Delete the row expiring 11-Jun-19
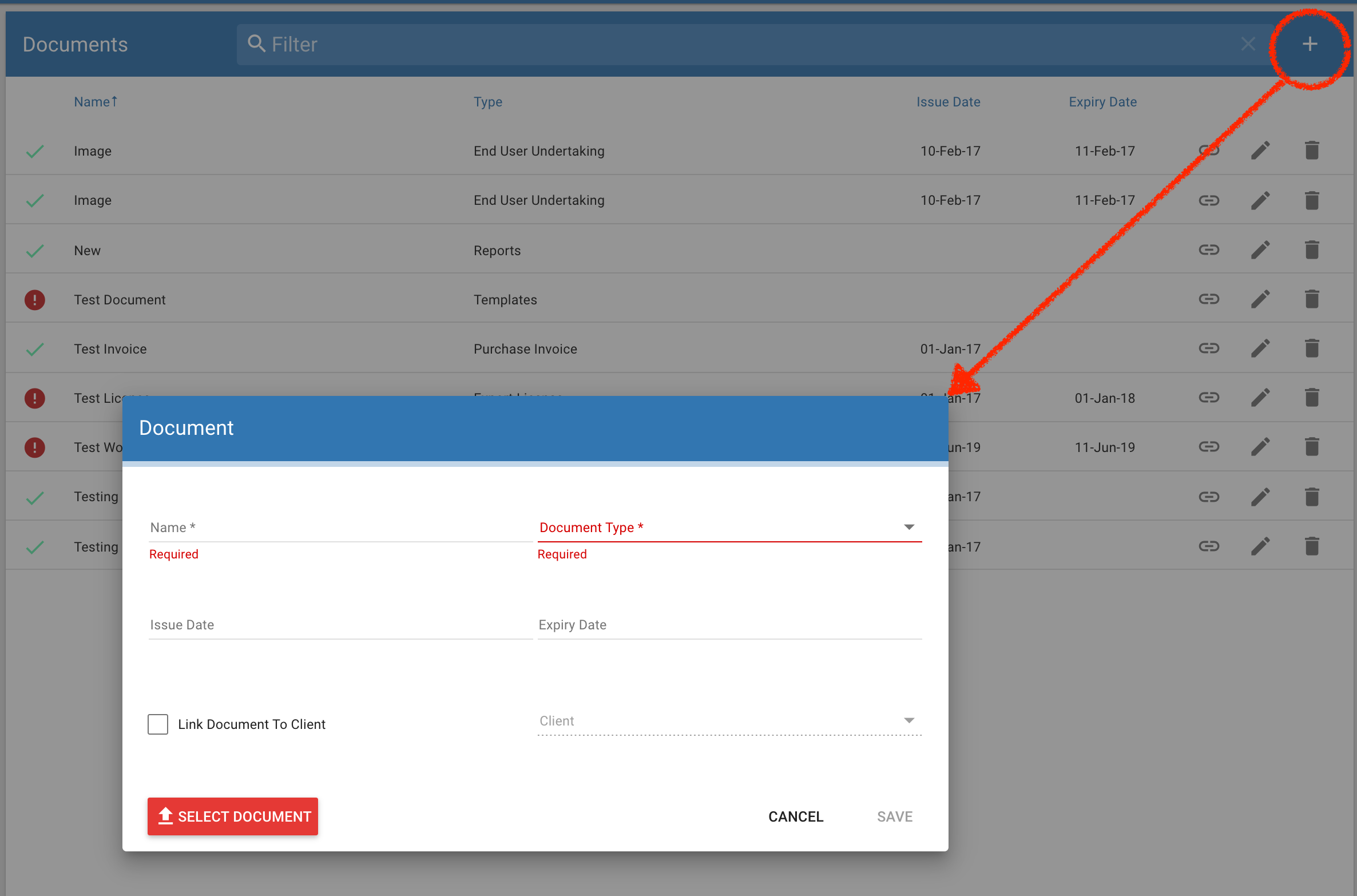1357x896 pixels. (x=1312, y=446)
